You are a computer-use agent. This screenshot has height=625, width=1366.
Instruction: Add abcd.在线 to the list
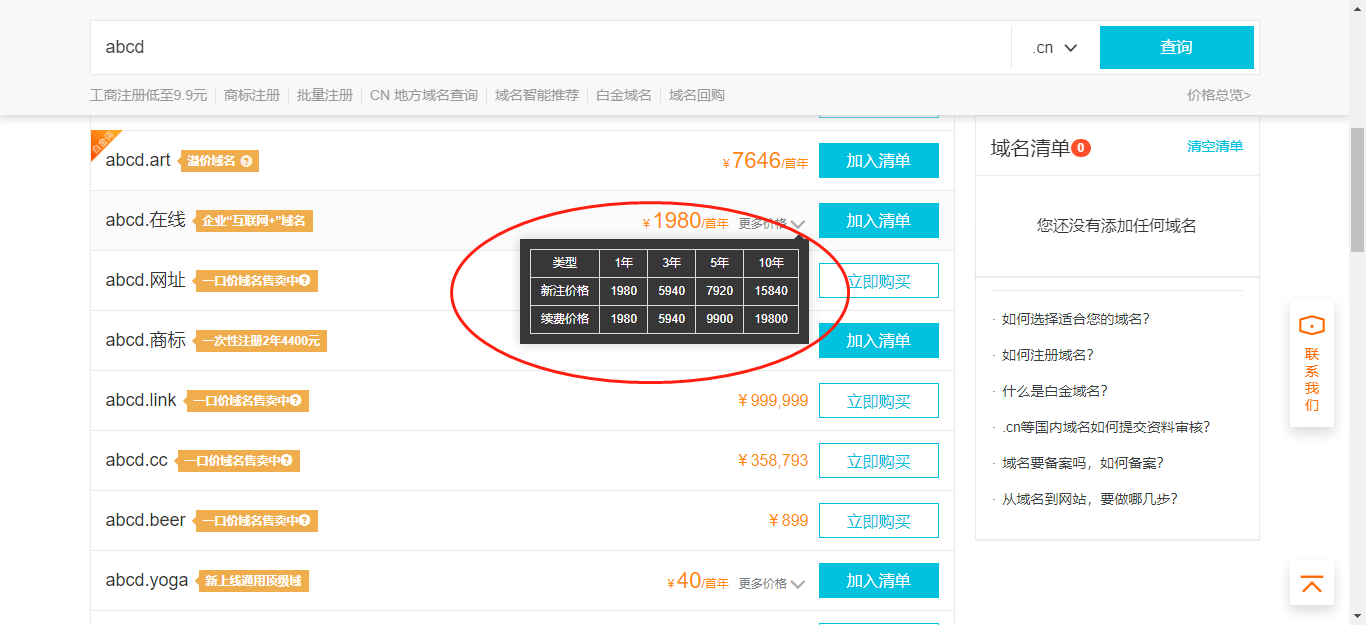[879, 221]
